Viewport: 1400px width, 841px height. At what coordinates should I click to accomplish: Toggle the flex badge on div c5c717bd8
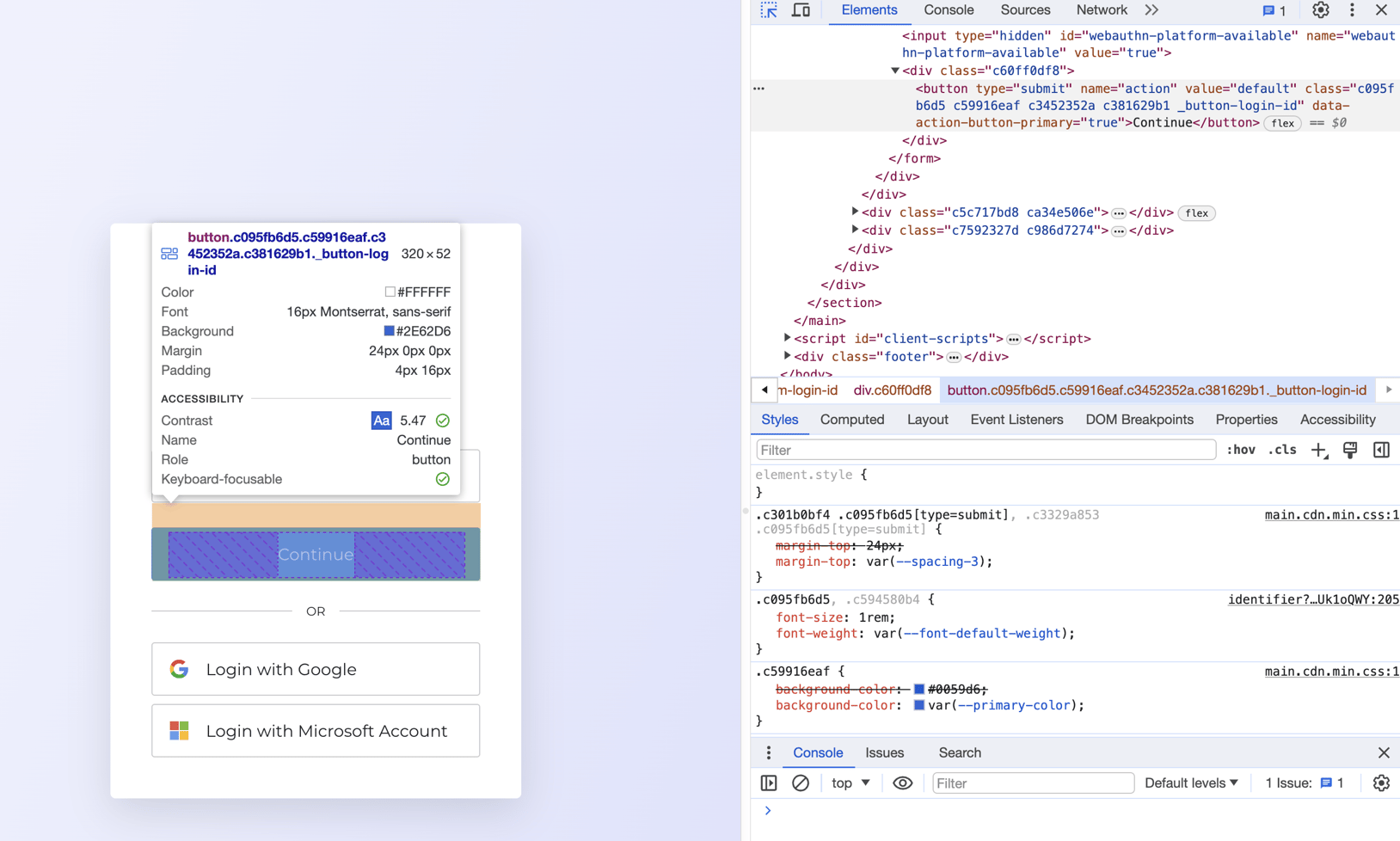pos(1196,213)
